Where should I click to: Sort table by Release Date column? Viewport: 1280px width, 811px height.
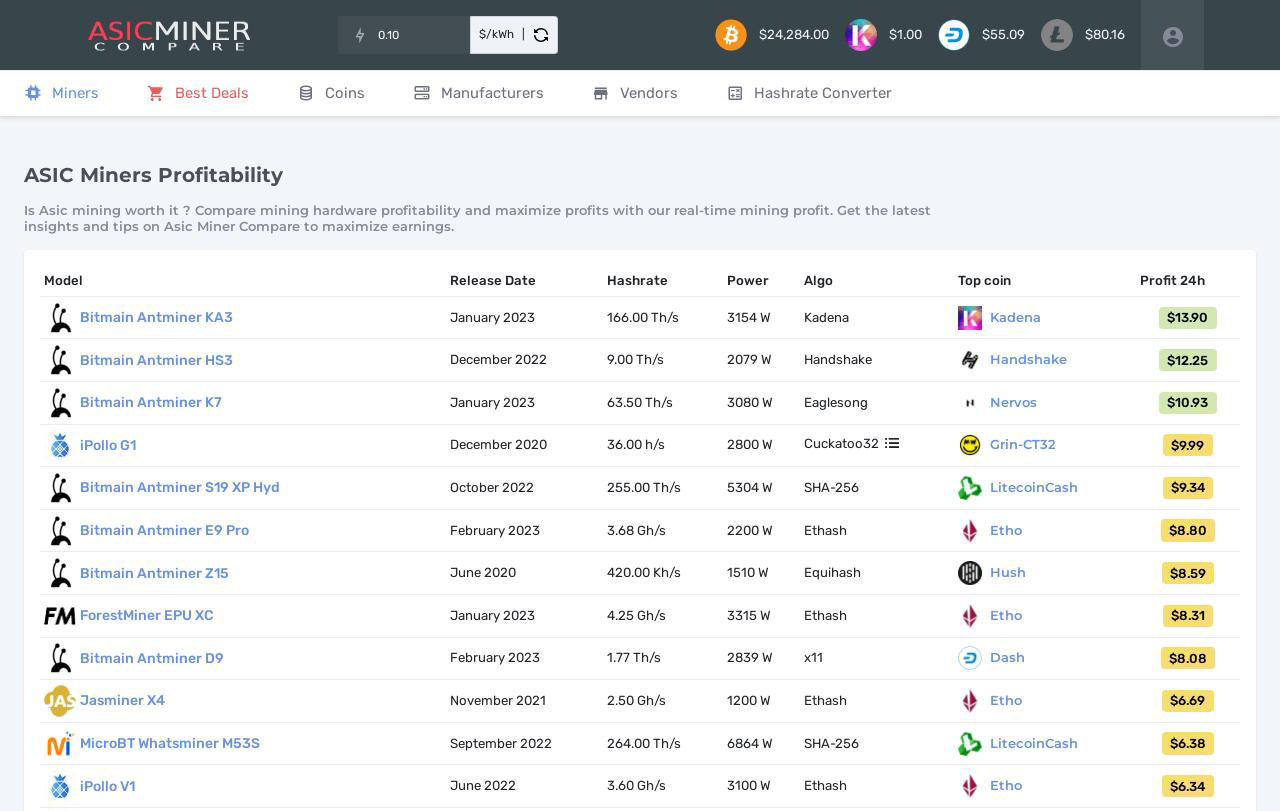tap(492, 281)
